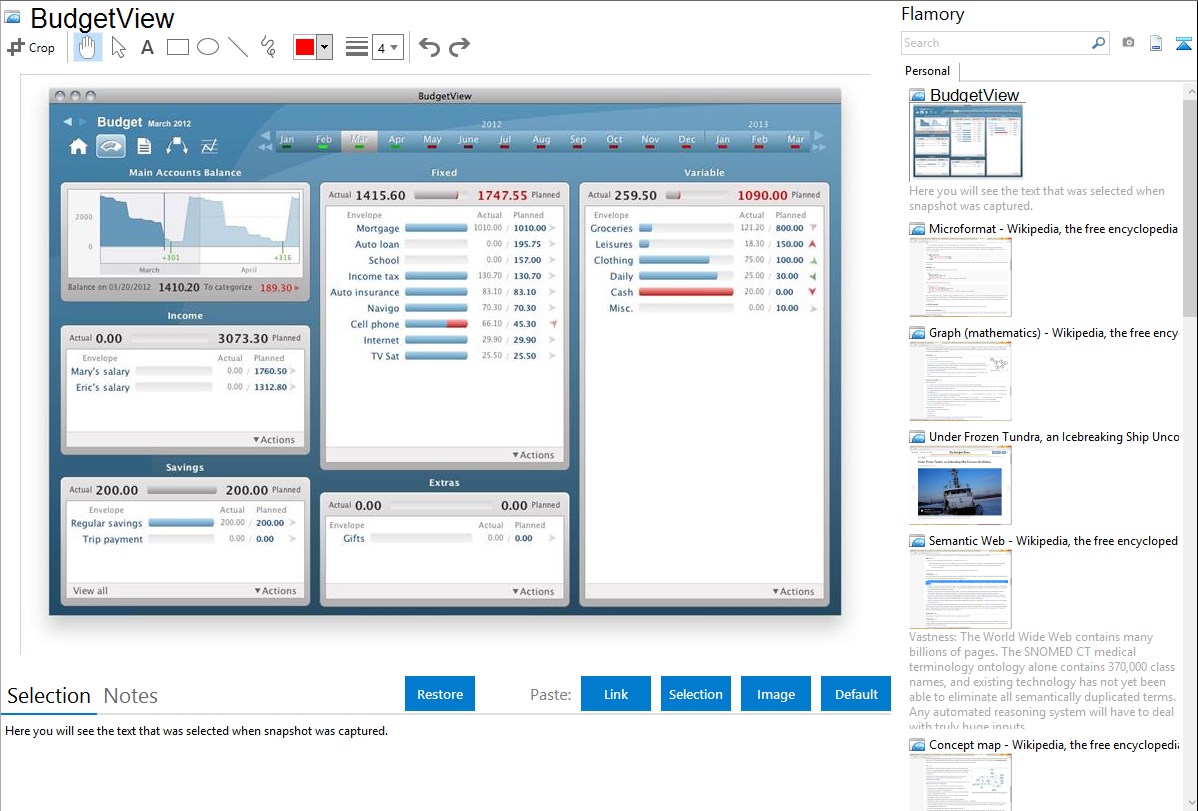1198x811 pixels.
Task: Click the Paste Image button
Action: pyautogui.click(x=776, y=694)
